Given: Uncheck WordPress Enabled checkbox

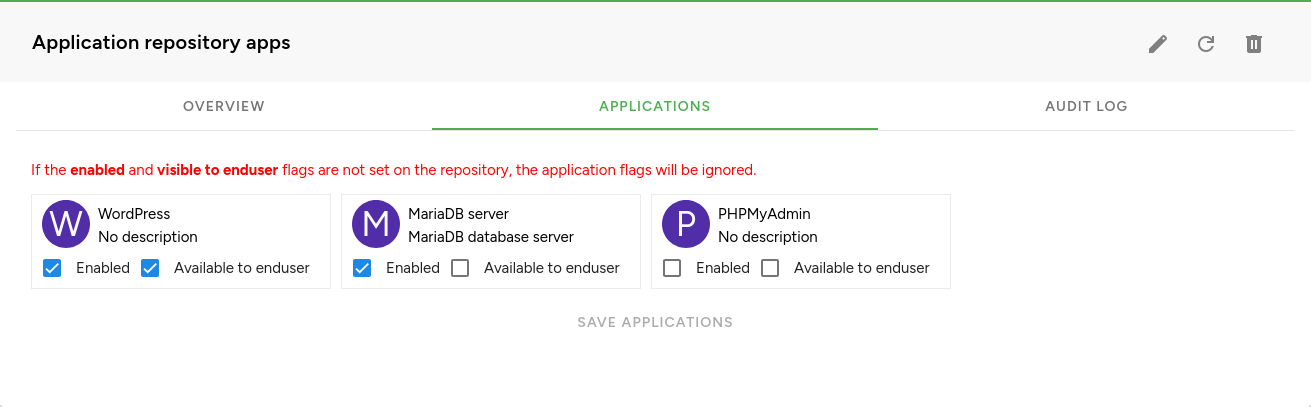Looking at the screenshot, I should point(52,268).
